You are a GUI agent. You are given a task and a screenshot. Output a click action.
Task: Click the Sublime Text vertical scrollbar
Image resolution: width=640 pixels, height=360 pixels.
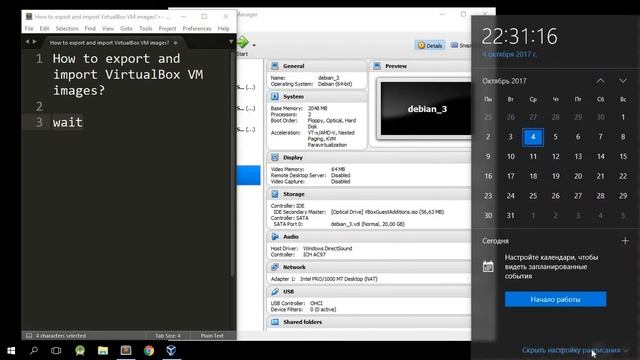click(x=233, y=163)
